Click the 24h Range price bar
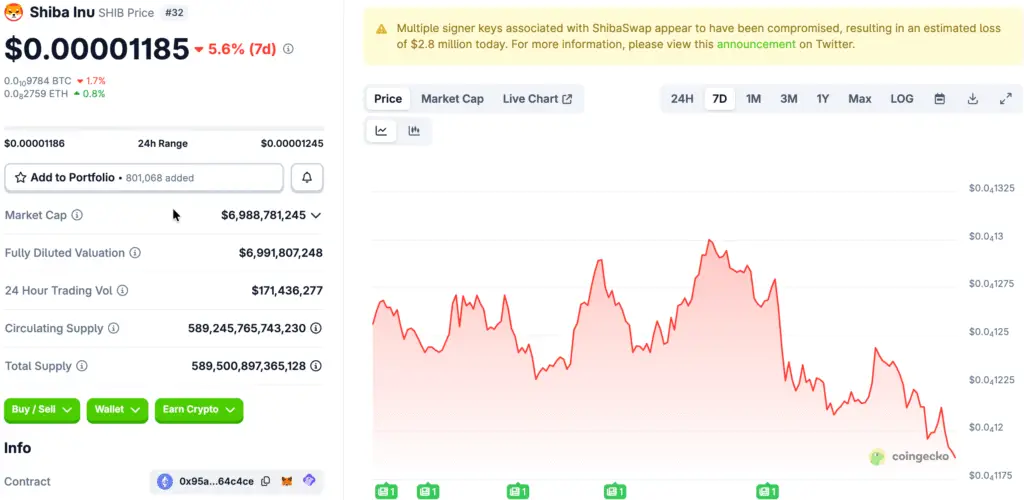The width and height of the screenshot is (1024, 500). coord(164,129)
